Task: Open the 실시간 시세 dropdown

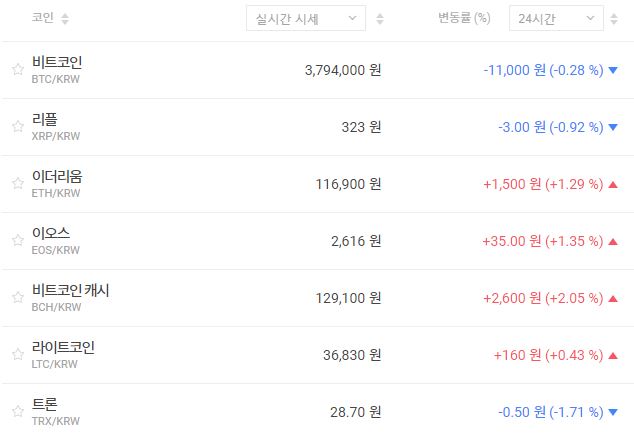Action: 305,18
